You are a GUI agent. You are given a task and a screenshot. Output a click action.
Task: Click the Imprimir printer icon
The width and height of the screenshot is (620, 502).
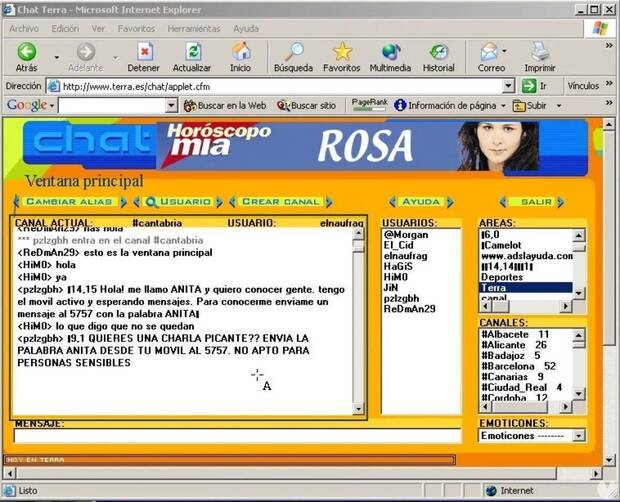tap(539, 52)
